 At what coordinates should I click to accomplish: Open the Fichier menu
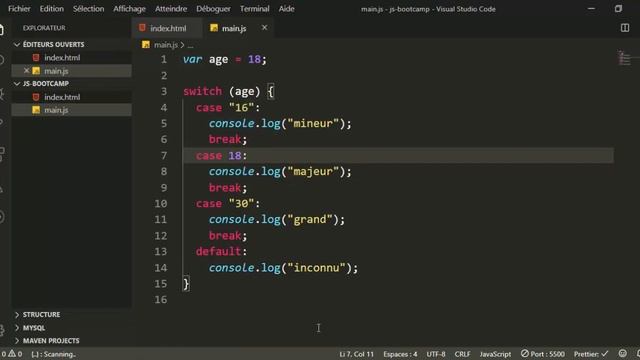click(x=19, y=9)
